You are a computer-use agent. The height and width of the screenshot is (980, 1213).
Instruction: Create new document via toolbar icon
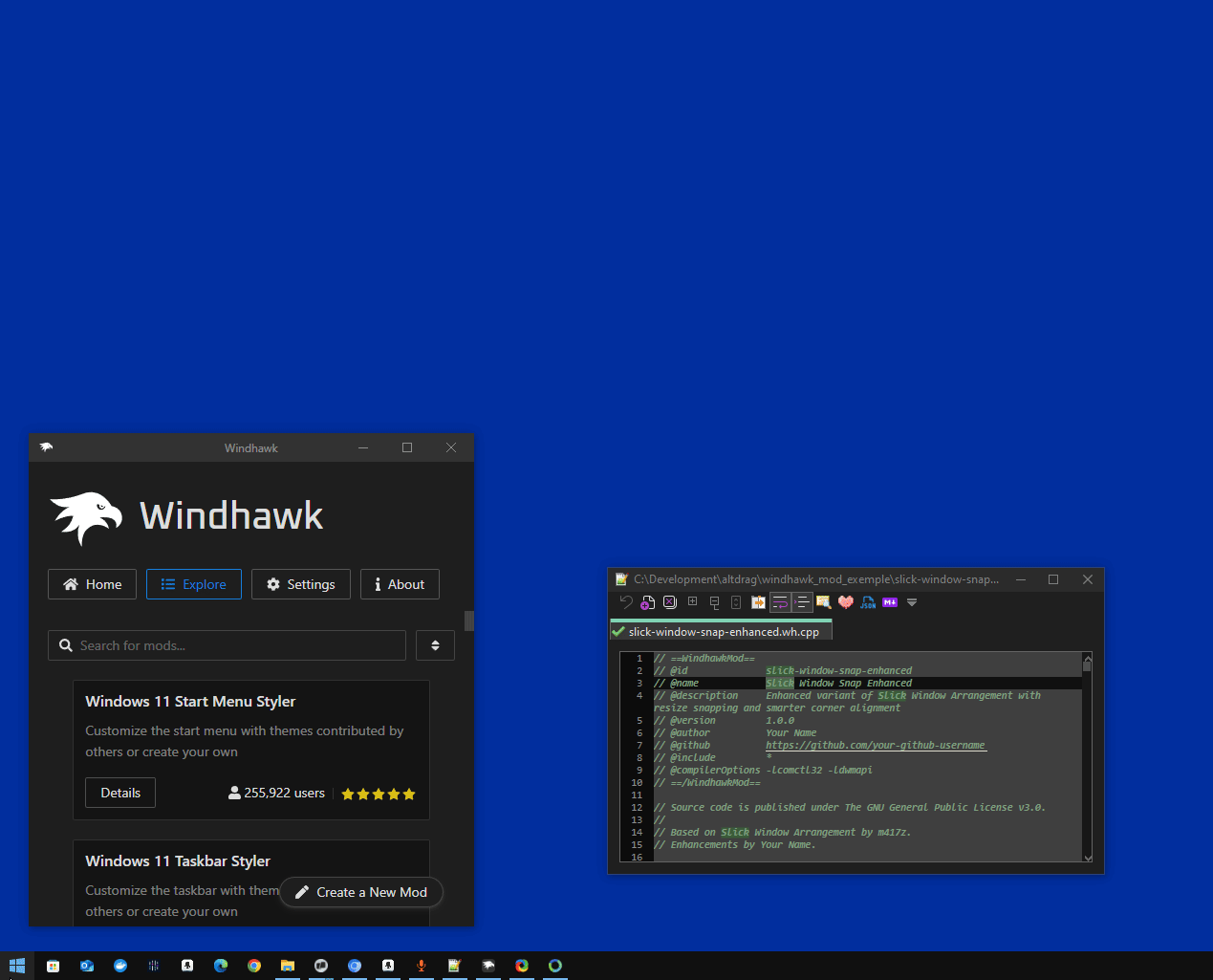point(648,602)
